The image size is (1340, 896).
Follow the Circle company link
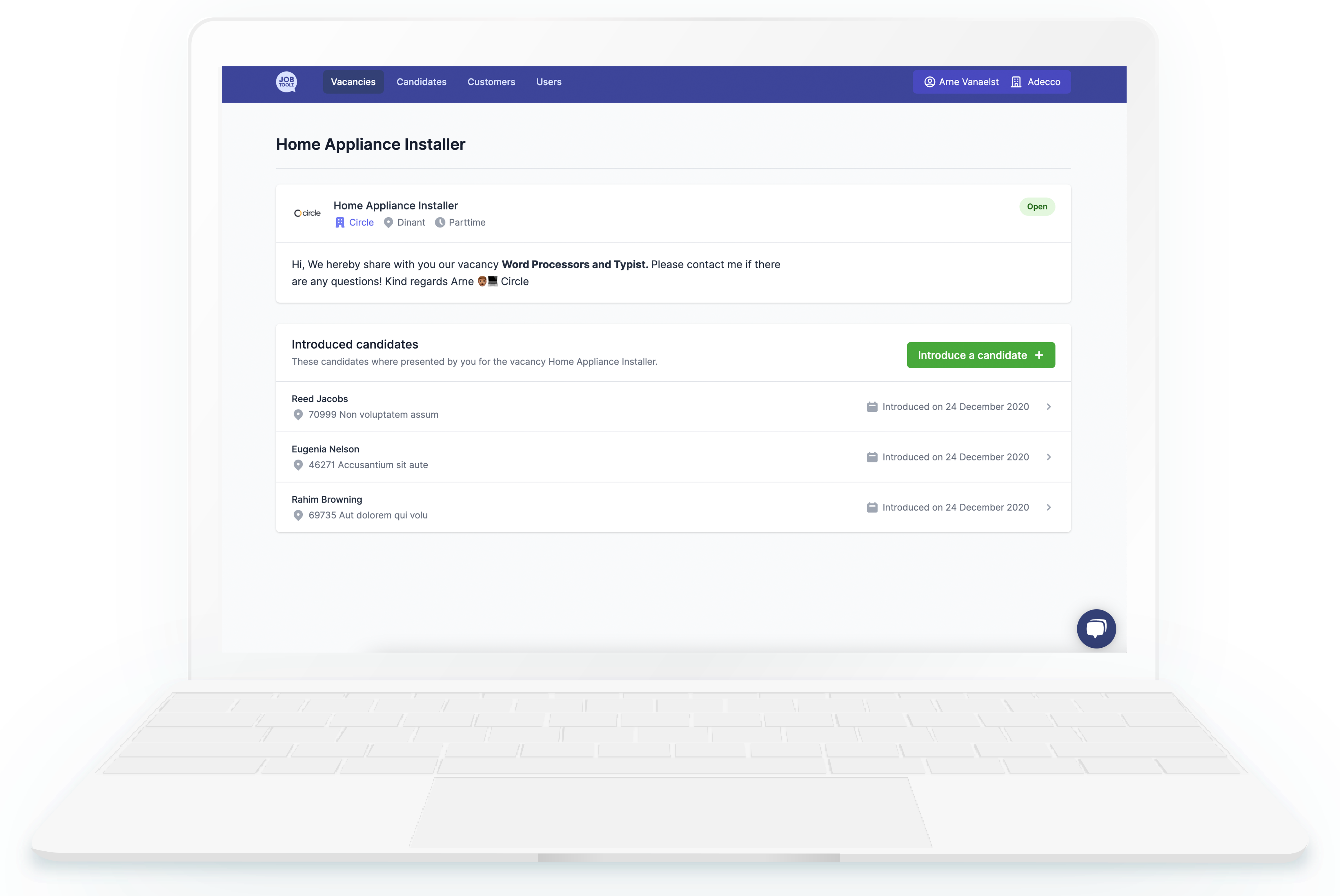click(x=361, y=222)
